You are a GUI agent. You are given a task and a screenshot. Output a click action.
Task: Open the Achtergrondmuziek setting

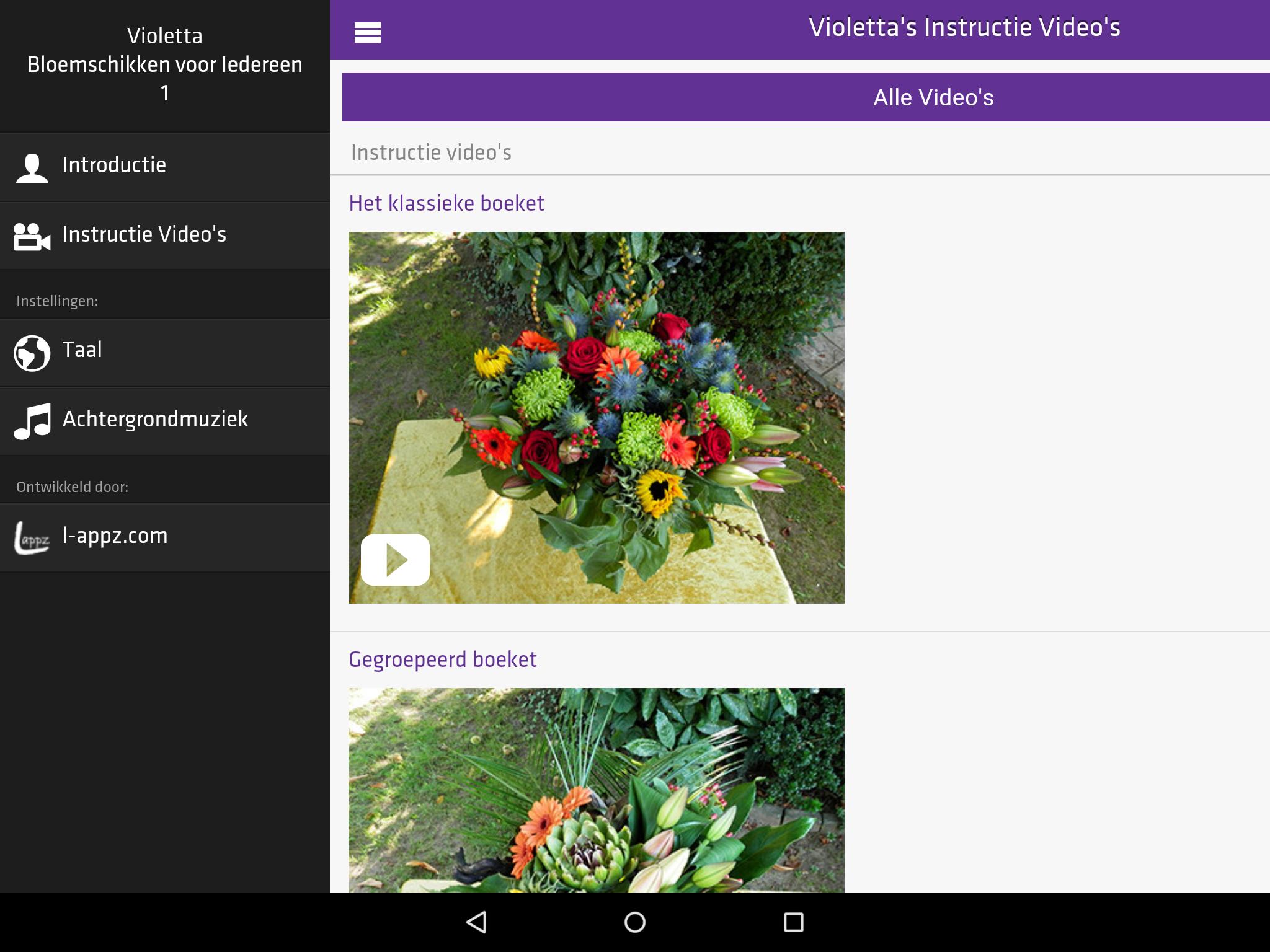[x=165, y=421]
